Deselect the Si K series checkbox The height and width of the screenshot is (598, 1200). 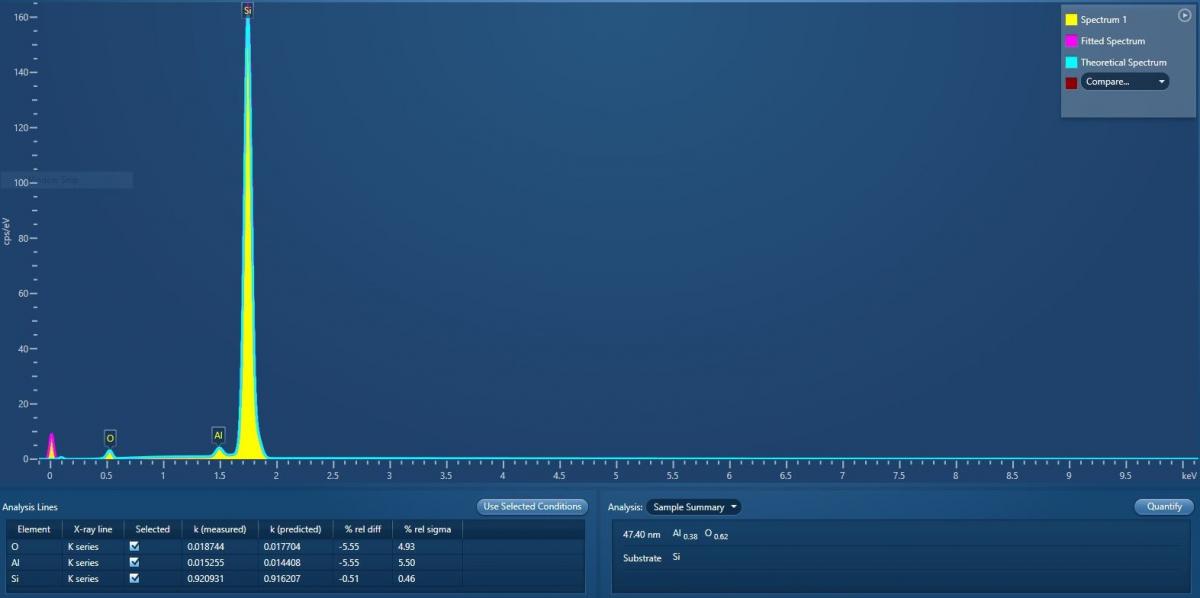pos(134,579)
